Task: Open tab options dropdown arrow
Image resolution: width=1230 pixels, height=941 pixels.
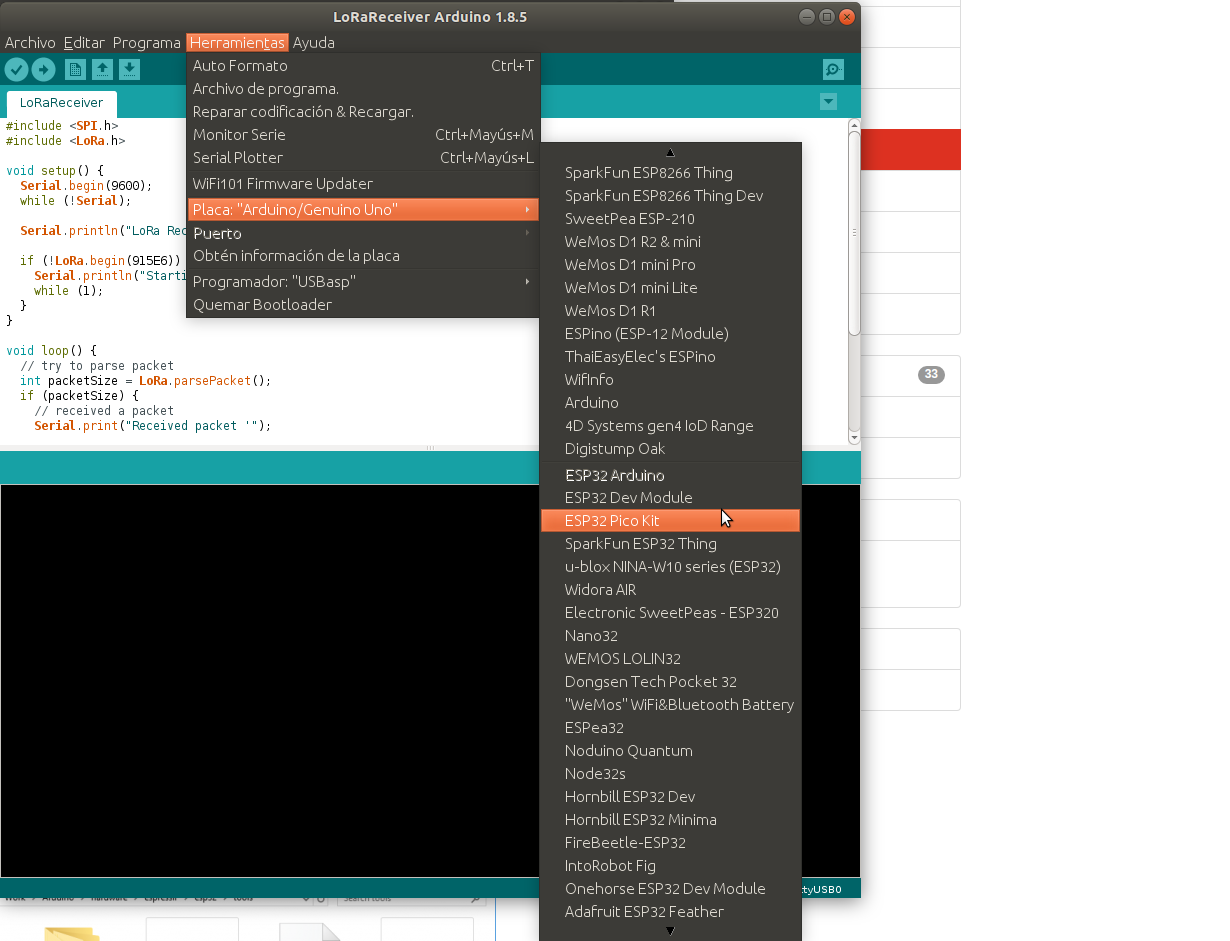Action: tap(828, 101)
